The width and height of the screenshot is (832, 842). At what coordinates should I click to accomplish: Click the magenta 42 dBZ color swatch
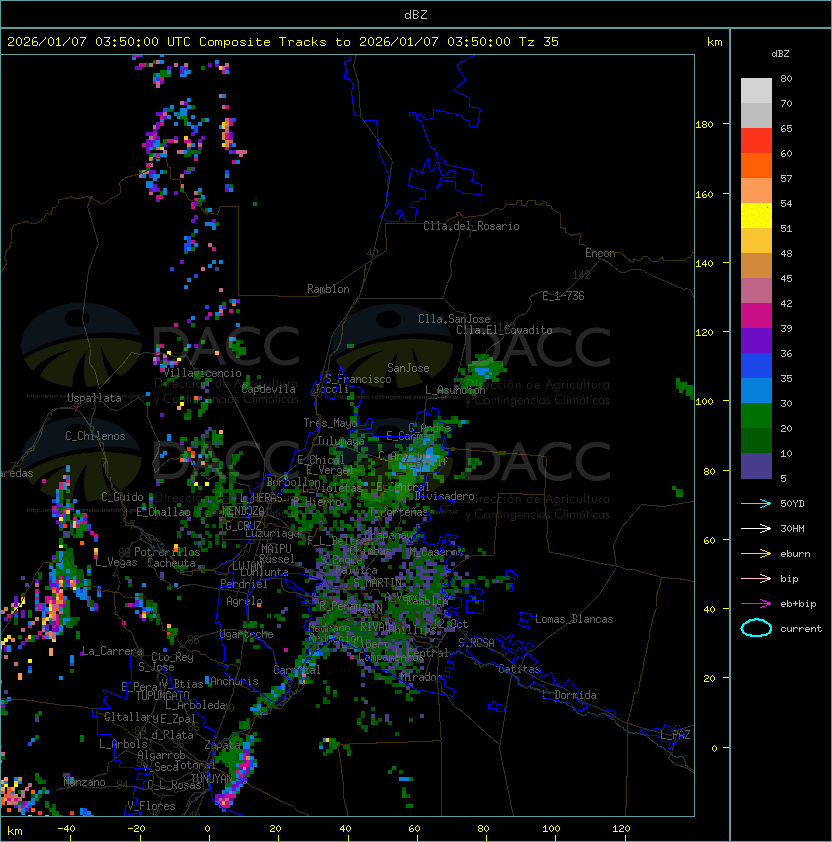tap(756, 316)
